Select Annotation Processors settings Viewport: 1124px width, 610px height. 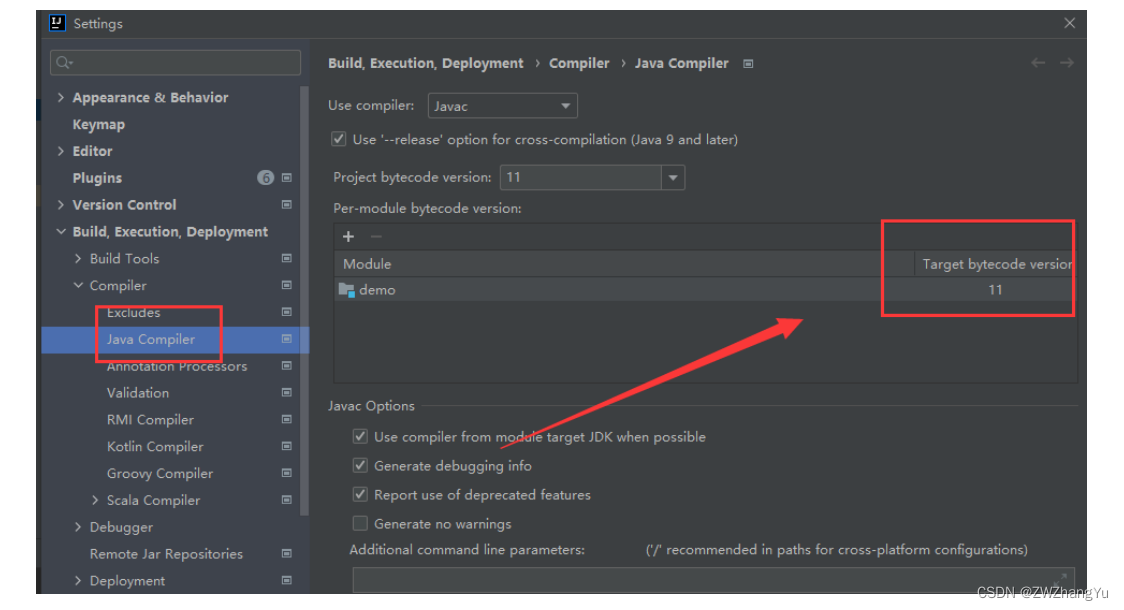177,366
